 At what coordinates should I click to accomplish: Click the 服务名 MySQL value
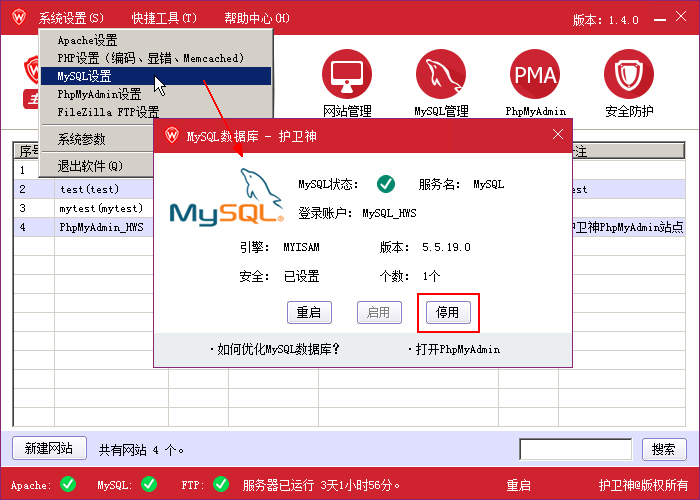pos(488,184)
